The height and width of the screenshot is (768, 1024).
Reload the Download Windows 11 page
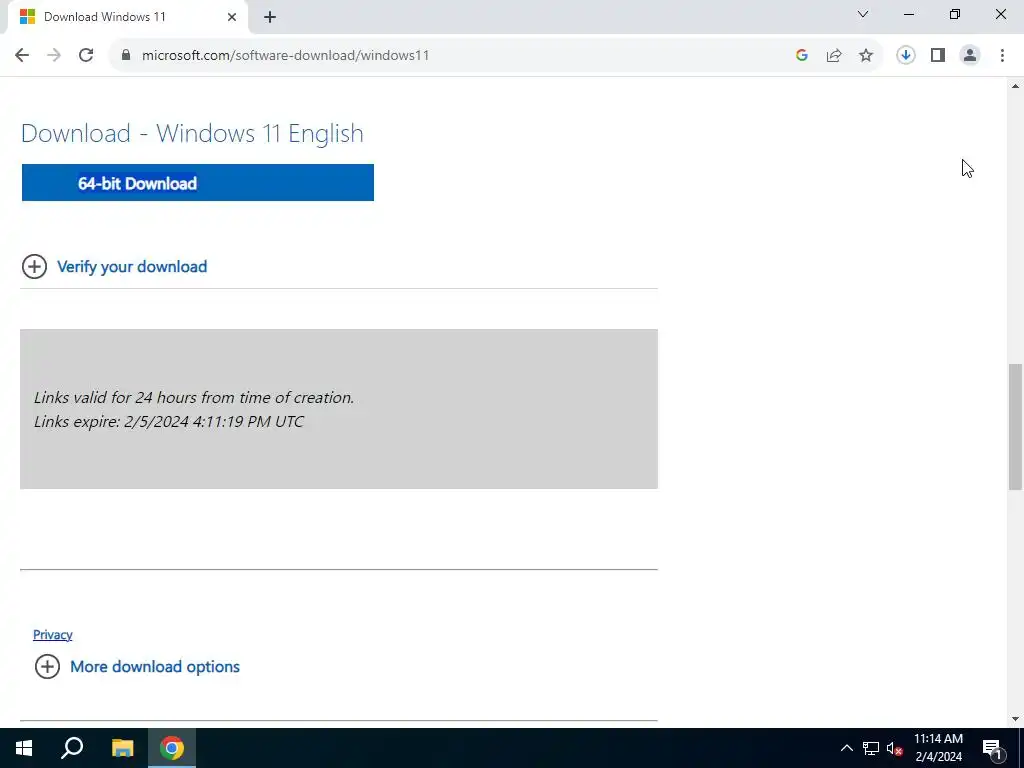86,56
